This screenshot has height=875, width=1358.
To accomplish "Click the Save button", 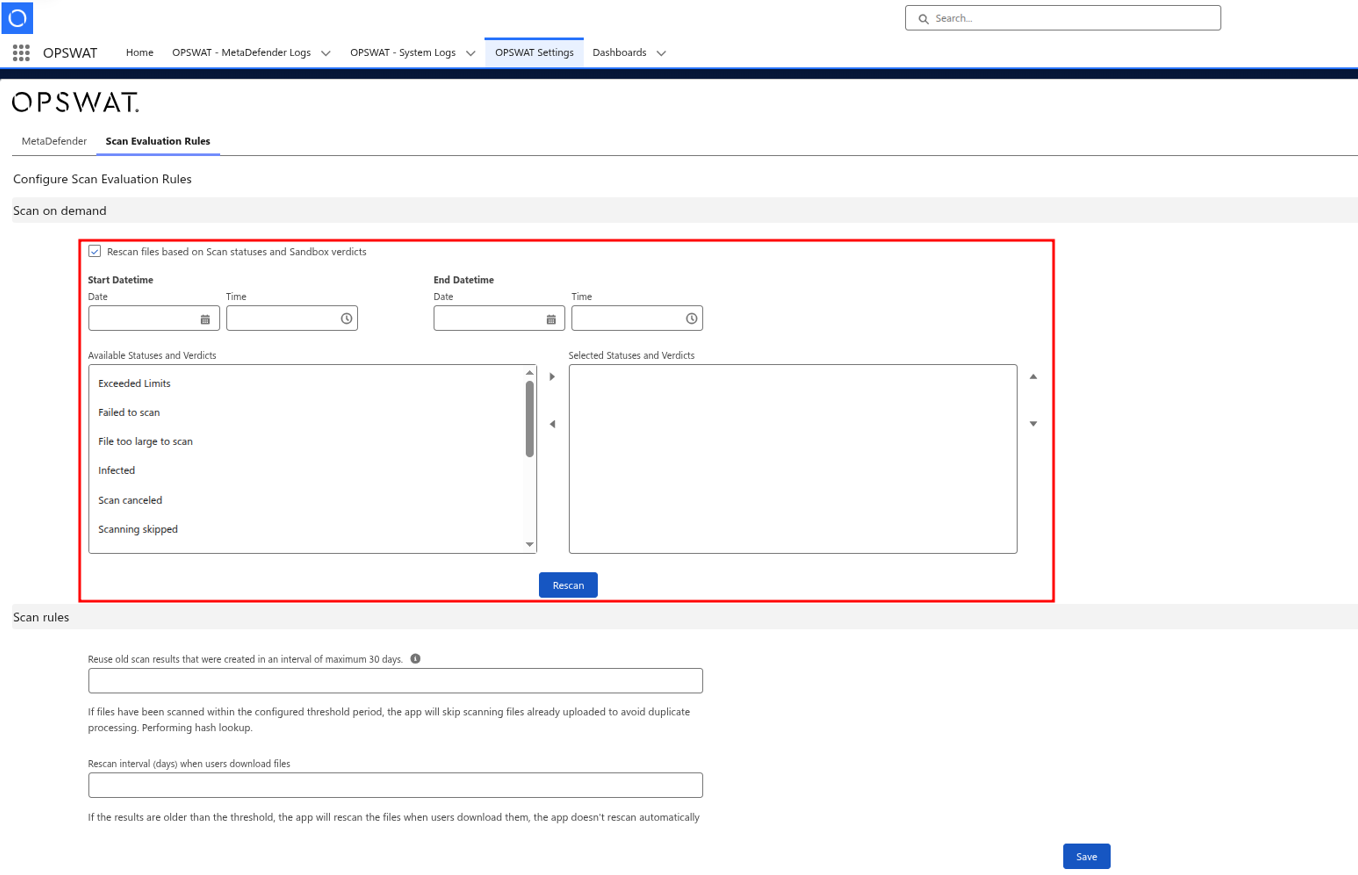I will (1086, 857).
